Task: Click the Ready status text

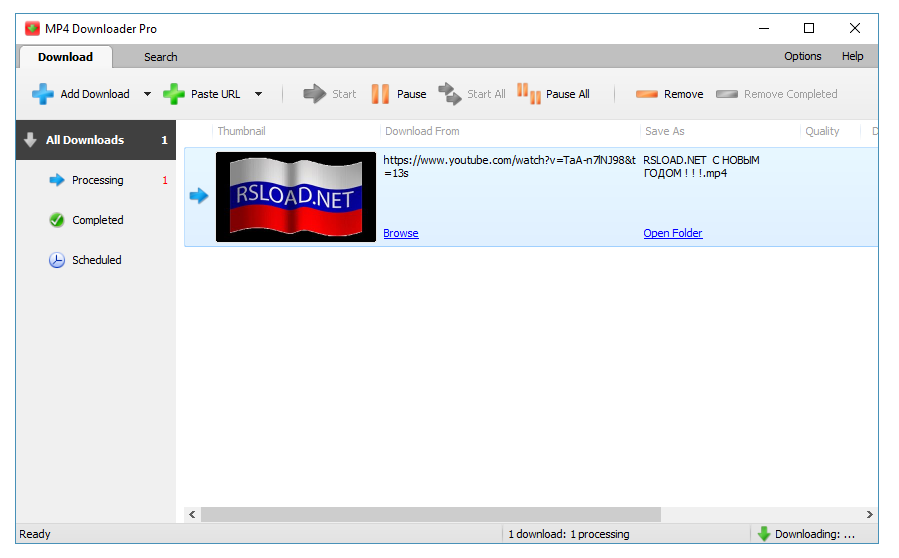Action: (35, 534)
